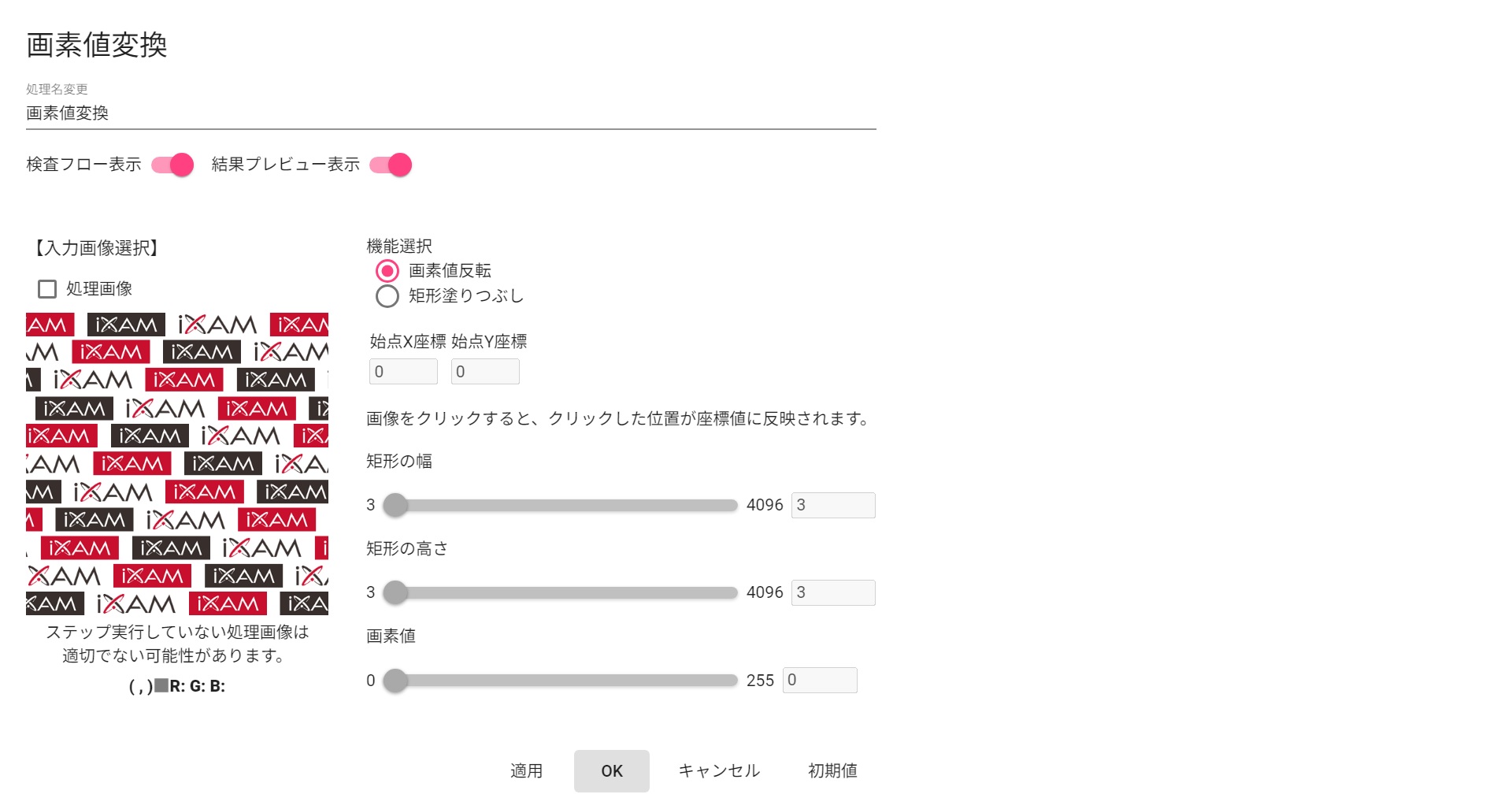
Task: Click the 画素値 slider handle
Action: 395,681
